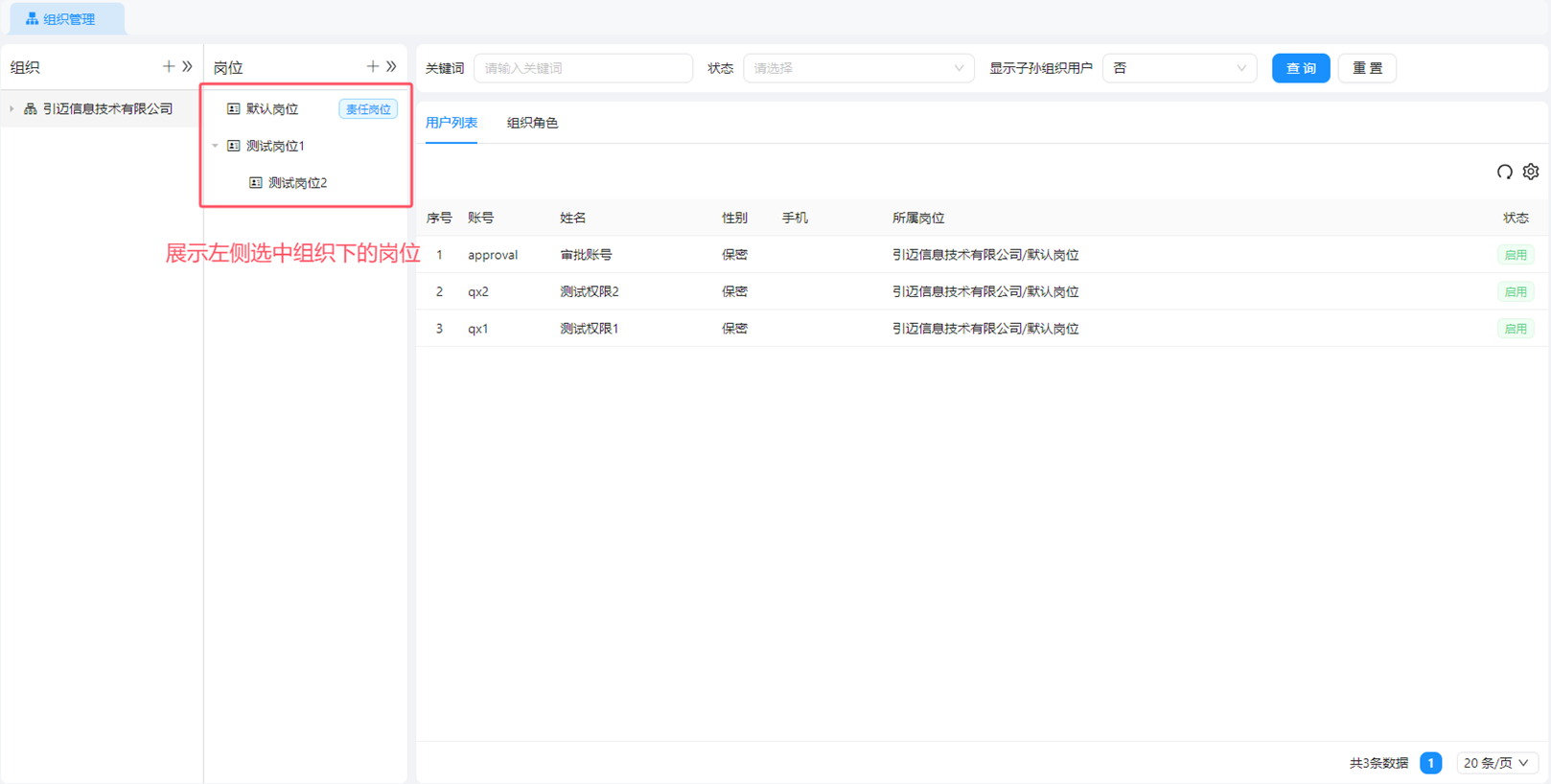Click the 重置 reset button
The image size is (1551, 784).
[1367, 68]
